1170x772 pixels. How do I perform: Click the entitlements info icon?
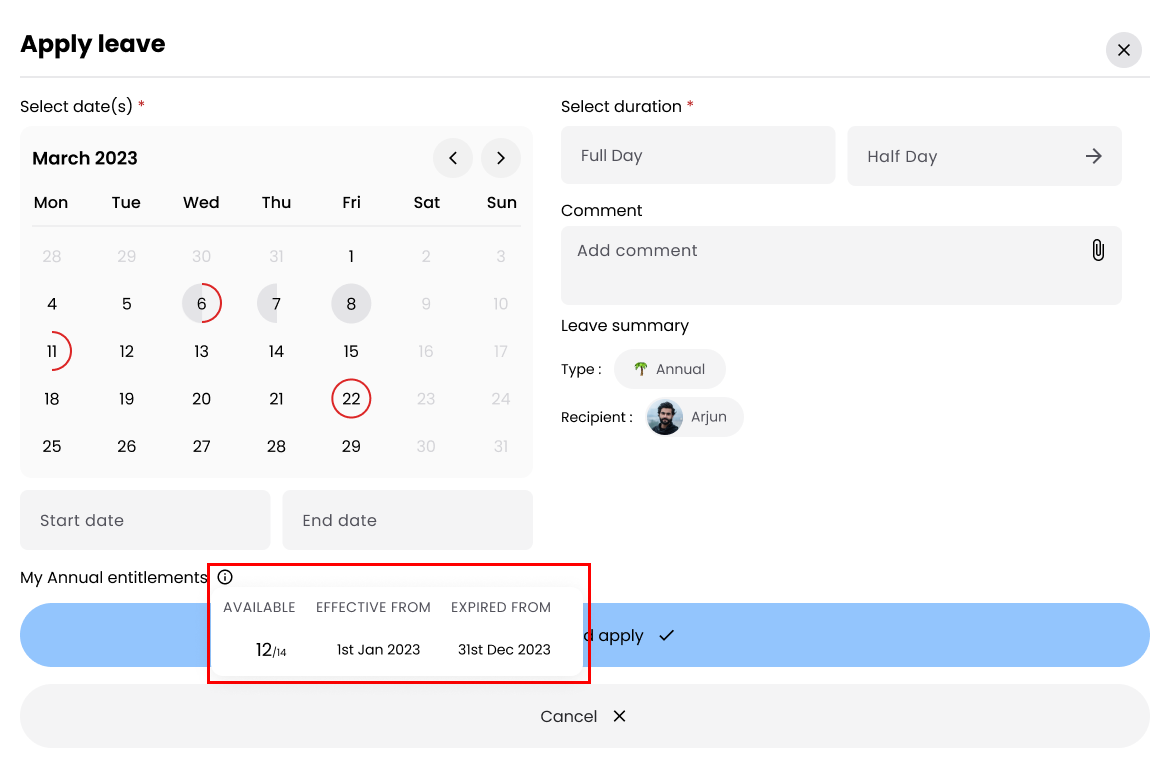[x=225, y=577]
